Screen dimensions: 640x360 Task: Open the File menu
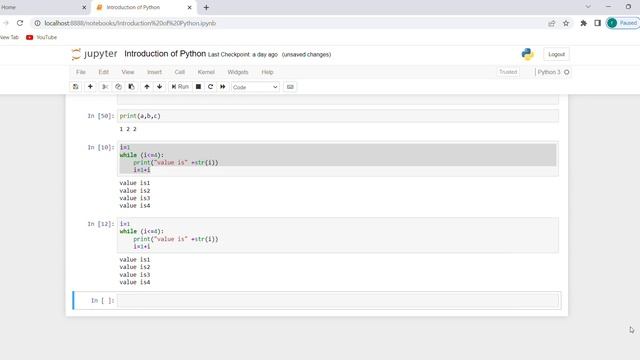(x=81, y=72)
